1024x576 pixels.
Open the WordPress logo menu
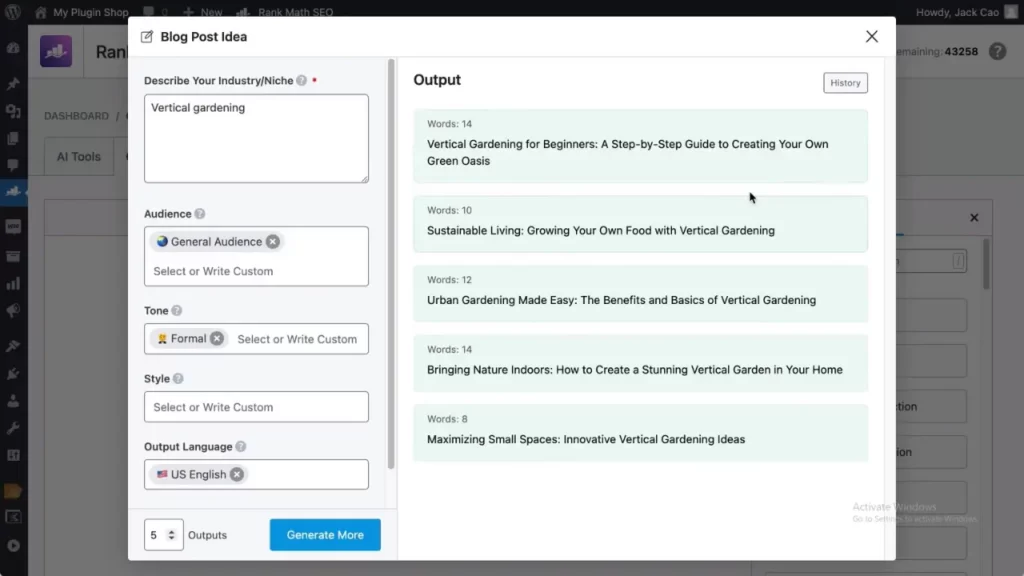(x=12, y=12)
